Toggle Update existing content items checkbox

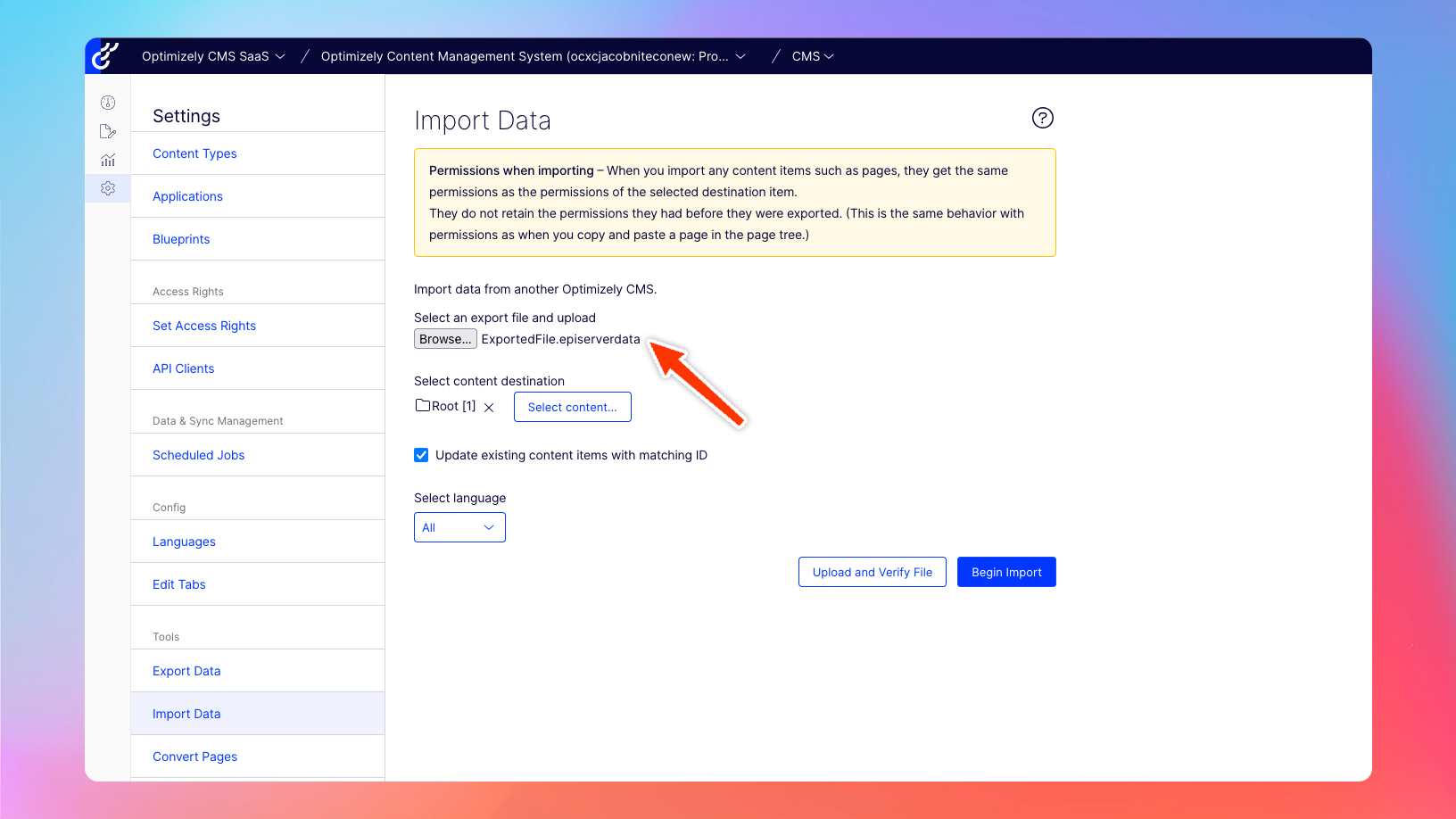click(x=421, y=455)
